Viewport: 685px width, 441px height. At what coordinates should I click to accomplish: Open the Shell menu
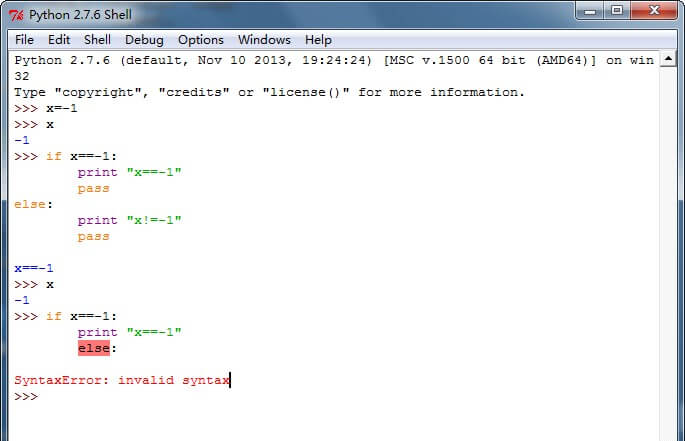97,40
